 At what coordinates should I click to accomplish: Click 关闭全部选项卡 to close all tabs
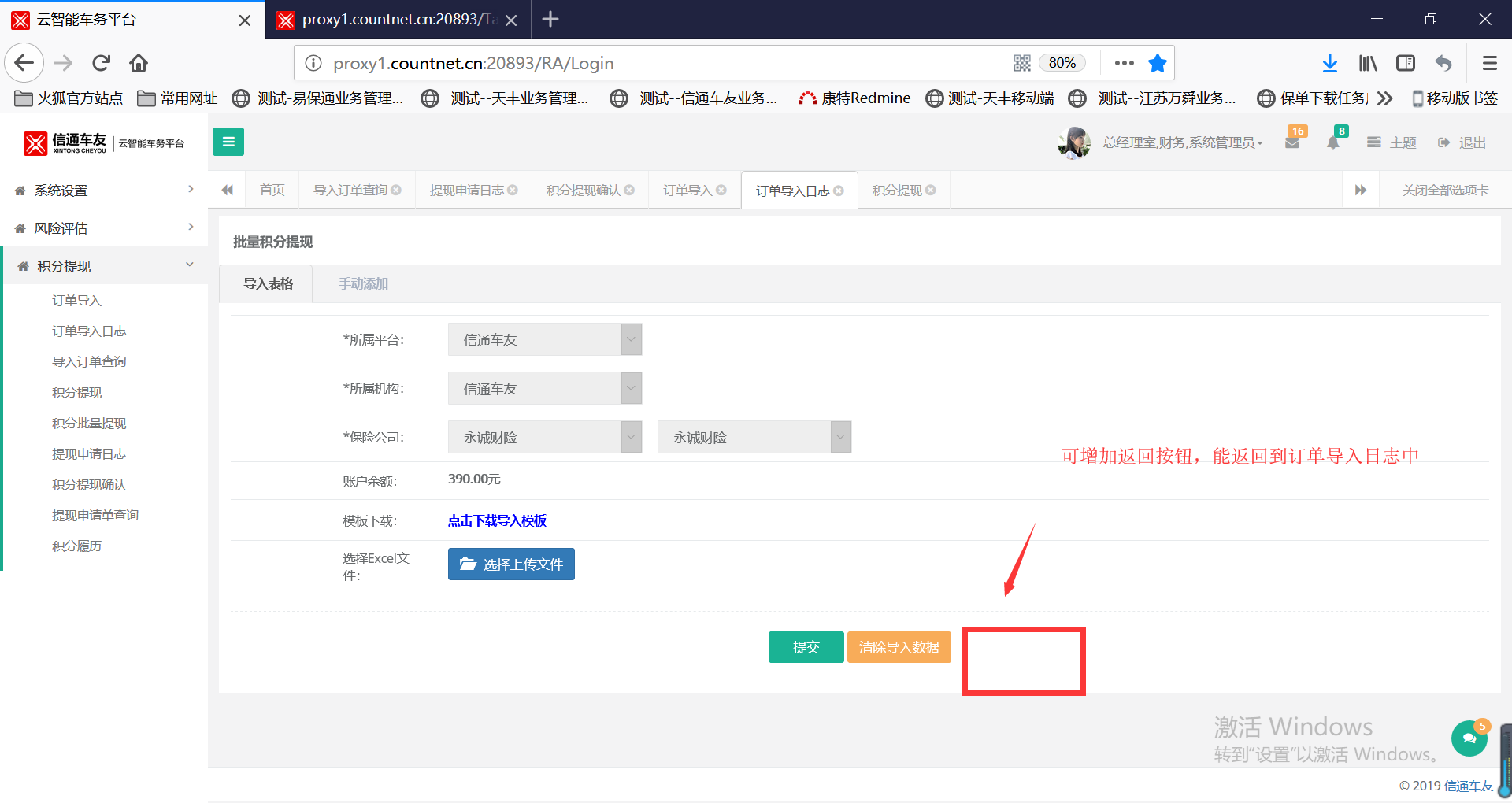pyautogui.click(x=1445, y=190)
